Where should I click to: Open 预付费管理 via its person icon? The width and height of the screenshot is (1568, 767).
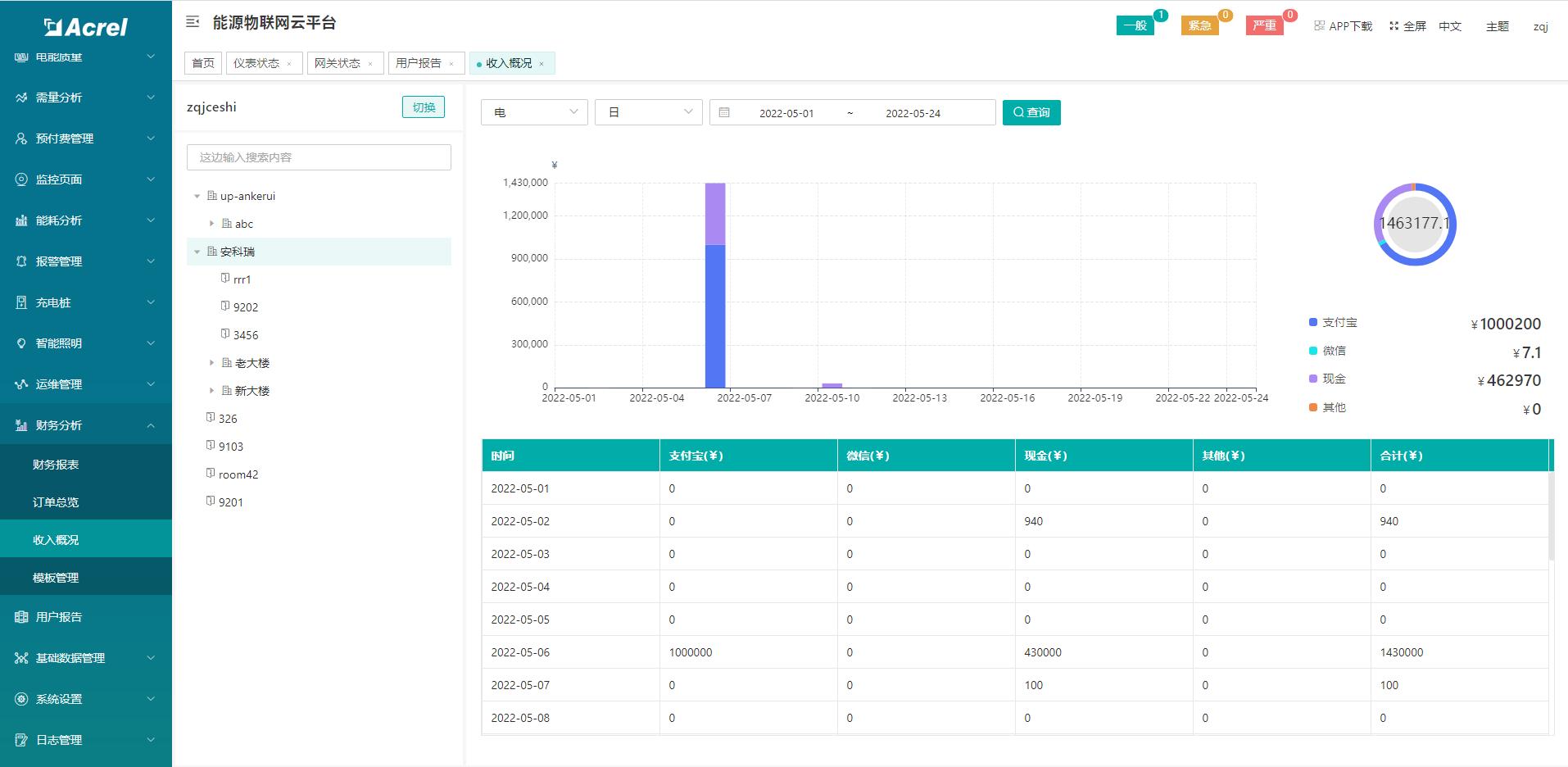pyautogui.click(x=20, y=138)
